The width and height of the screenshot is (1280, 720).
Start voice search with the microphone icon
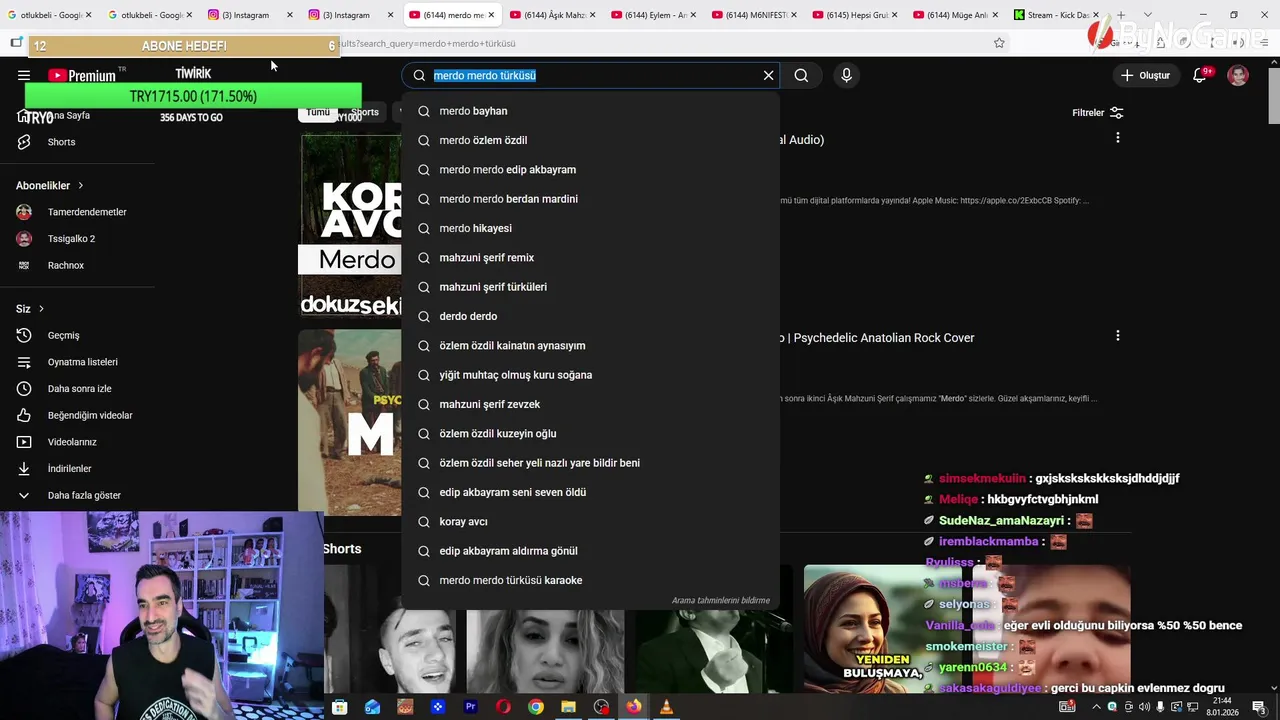coord(846,75)
